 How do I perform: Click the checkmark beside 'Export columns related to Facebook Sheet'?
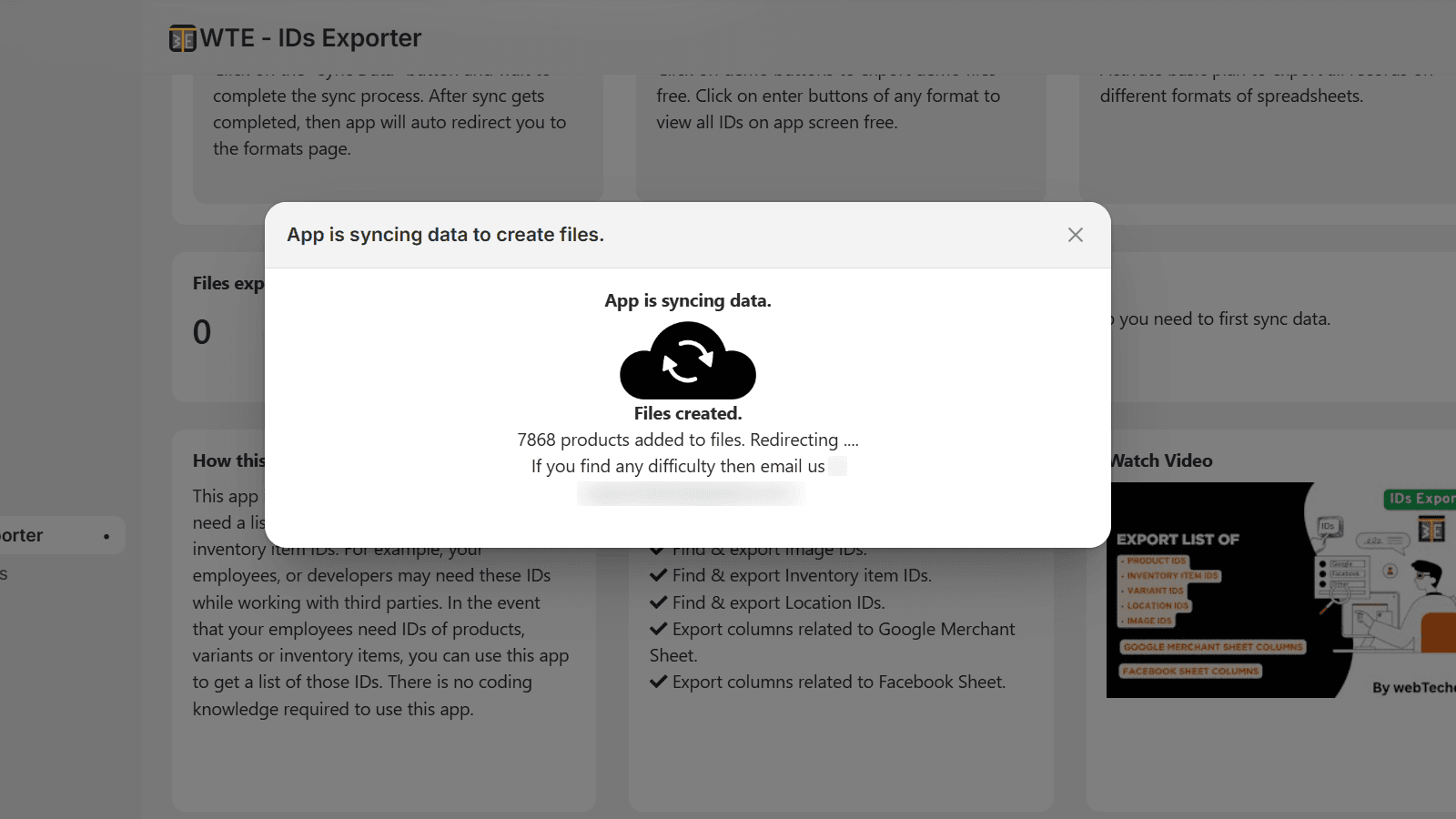tap(659, 681)
